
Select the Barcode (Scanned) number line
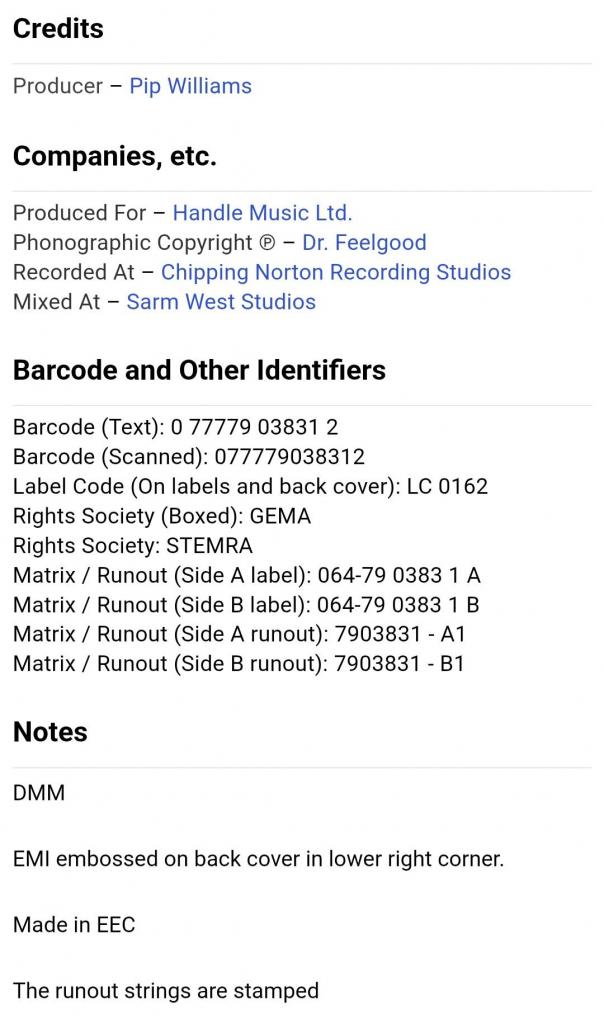188,457
